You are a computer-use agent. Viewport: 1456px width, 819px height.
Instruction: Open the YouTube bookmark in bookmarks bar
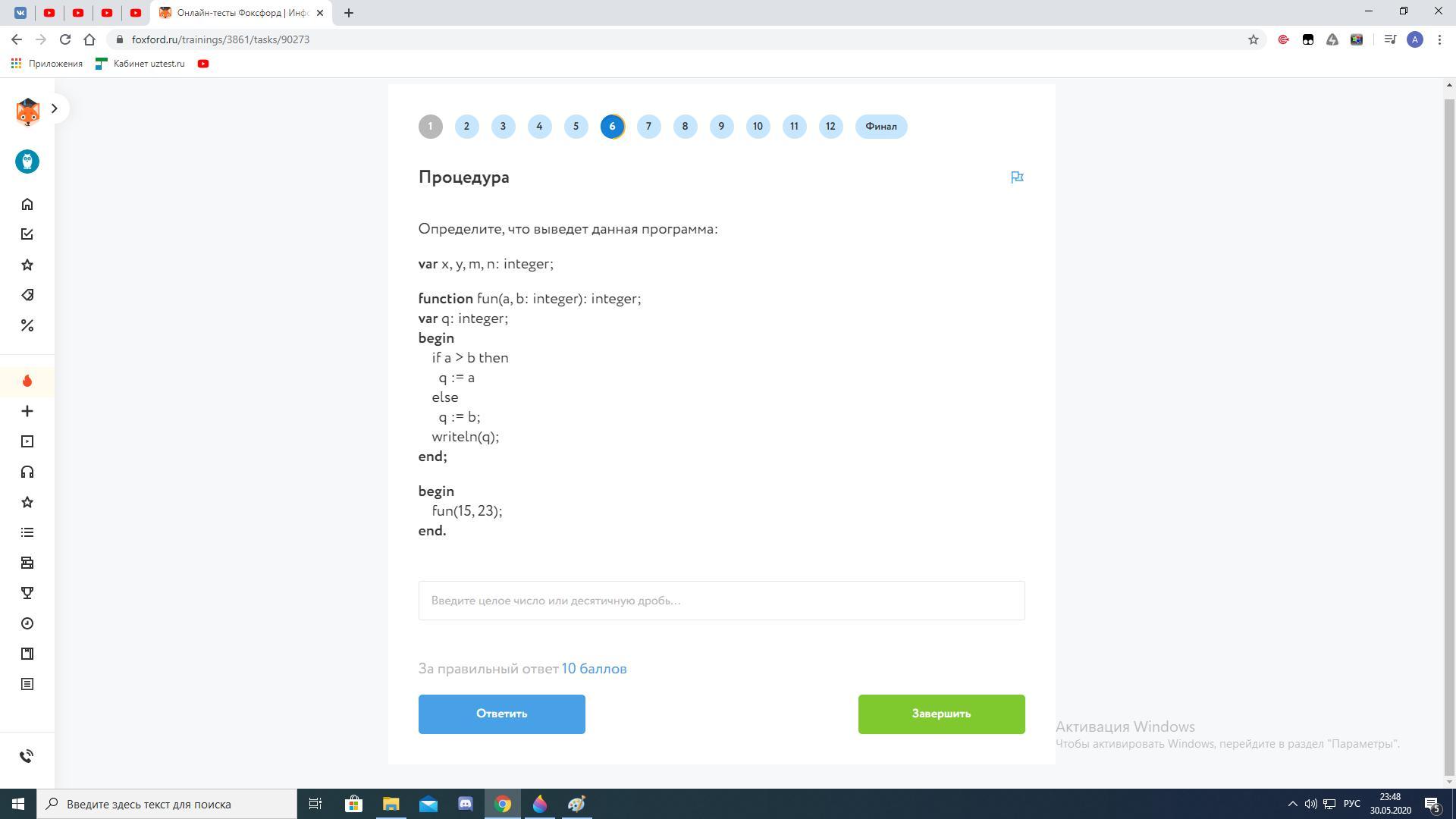pos(203,64)
